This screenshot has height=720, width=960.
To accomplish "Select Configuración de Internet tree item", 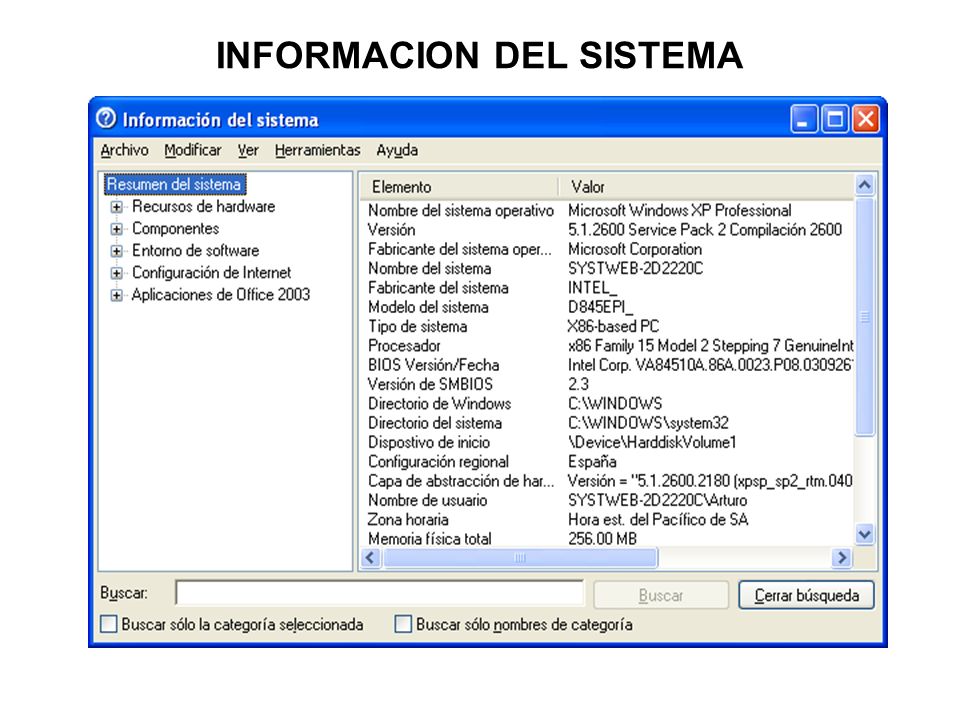I will click(x=211, y=272).
